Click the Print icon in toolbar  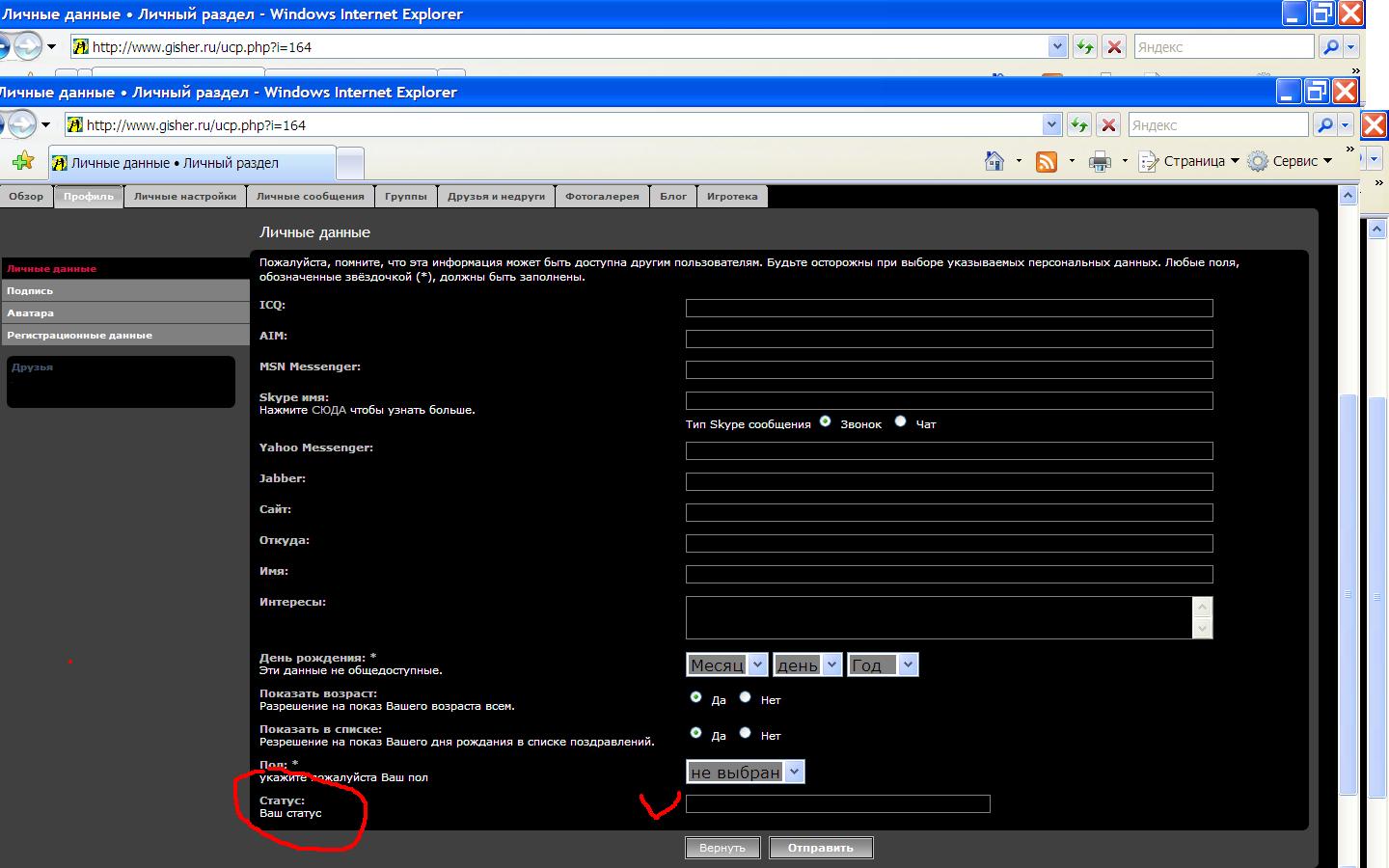pos(1100,162)
